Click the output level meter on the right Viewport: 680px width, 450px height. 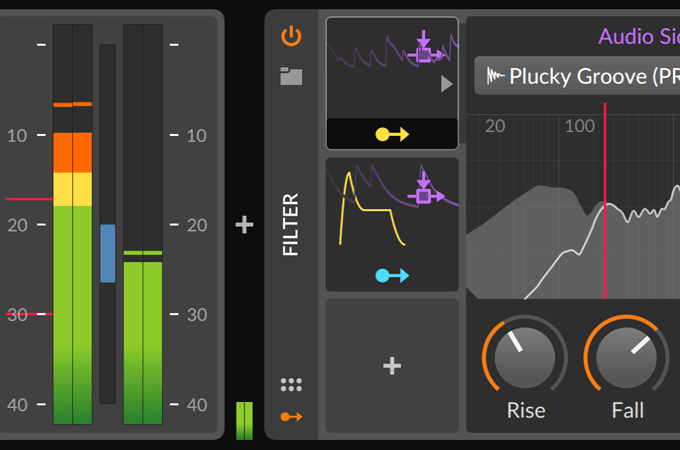[x=143, y=224]
